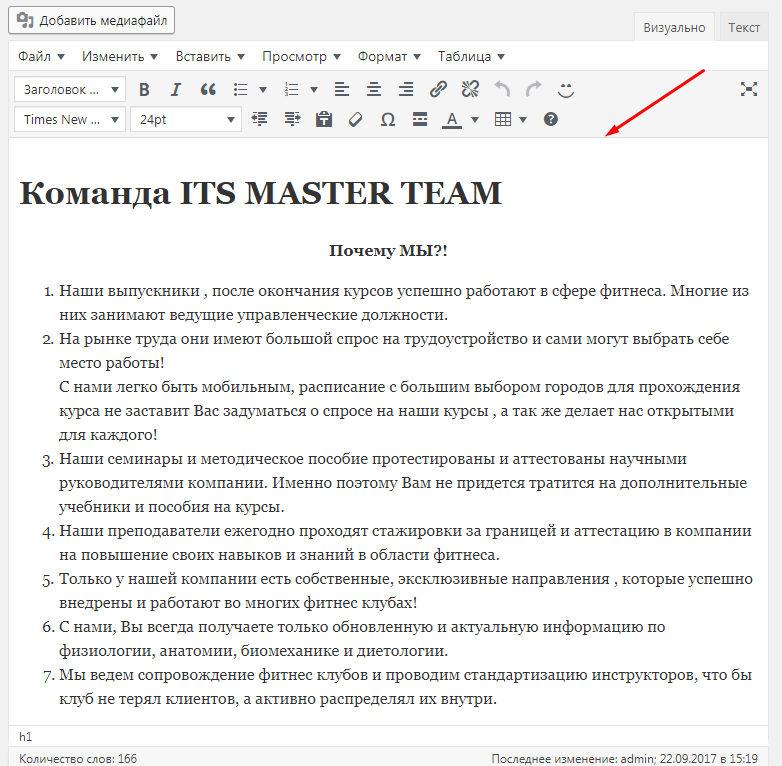This screenshot has width=782, height=766.
Task: Decrease indent of text
Action: 259,119
